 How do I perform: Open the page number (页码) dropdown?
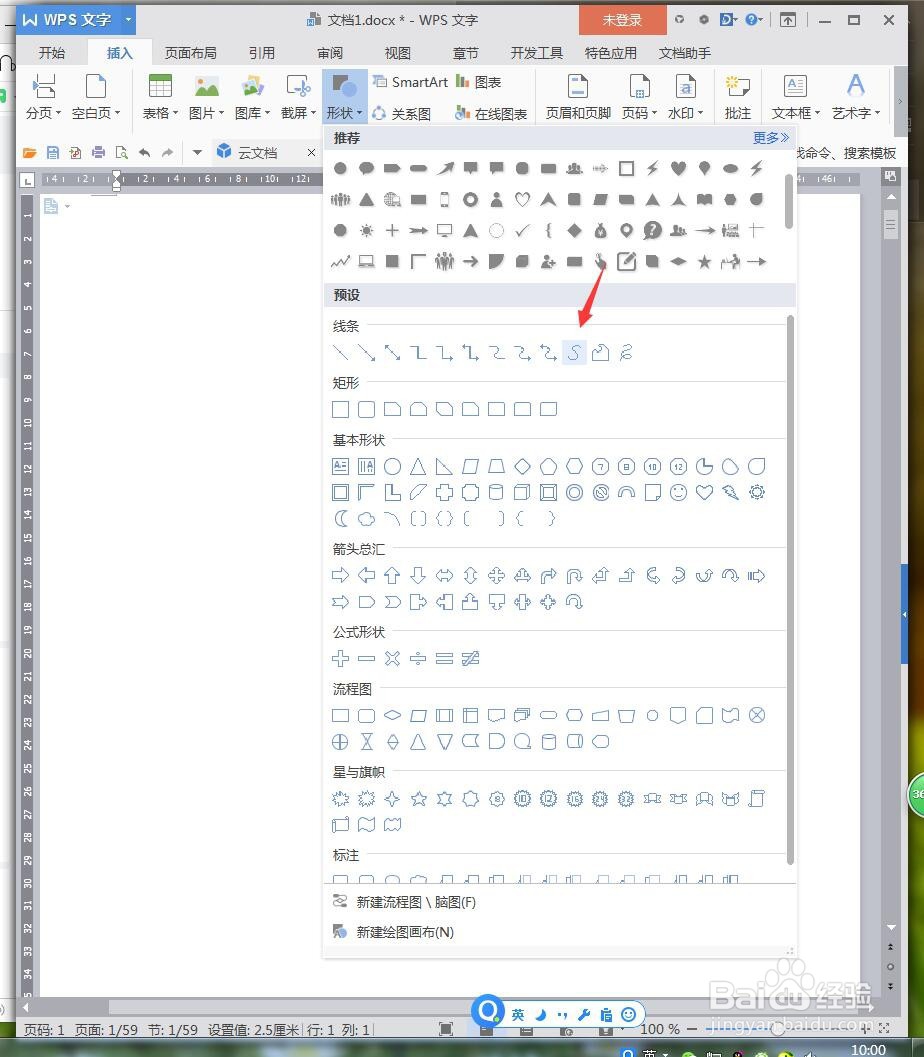639,98
